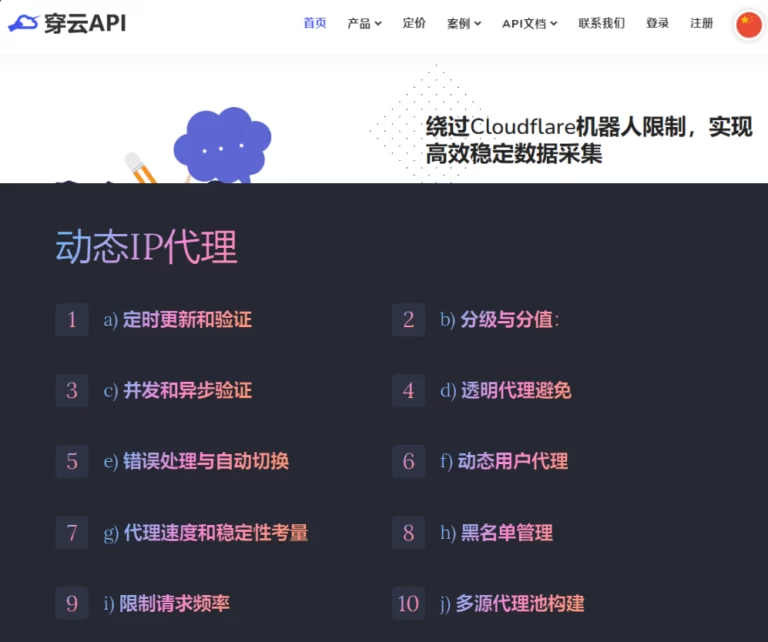Select item d) 透明代理避免
Image resolution: width=768 pixels, height=642 pixels.
[x=505, y=390]
